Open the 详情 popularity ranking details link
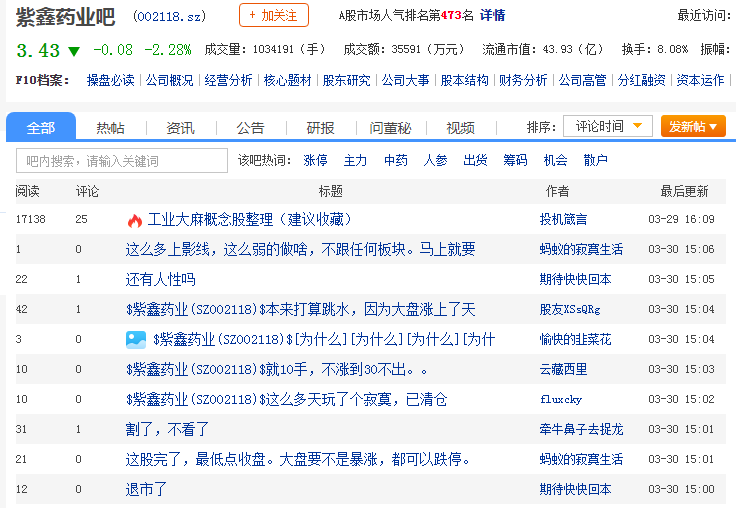 (492, 15)
